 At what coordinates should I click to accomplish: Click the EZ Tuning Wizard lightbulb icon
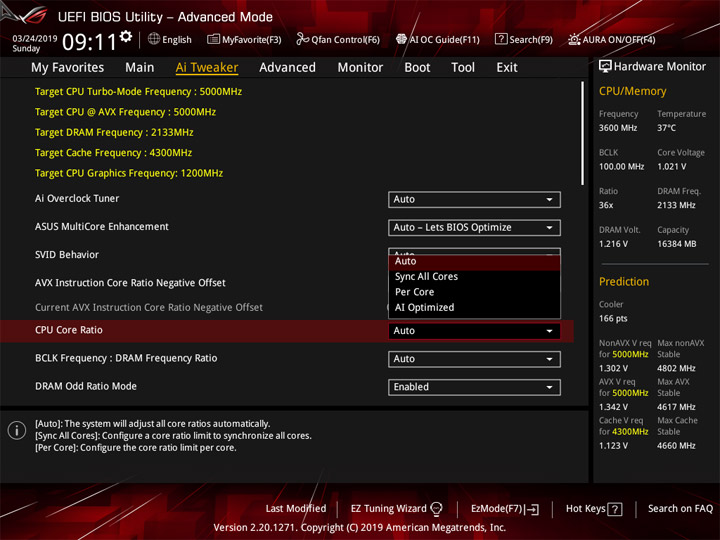pos(436,509)
